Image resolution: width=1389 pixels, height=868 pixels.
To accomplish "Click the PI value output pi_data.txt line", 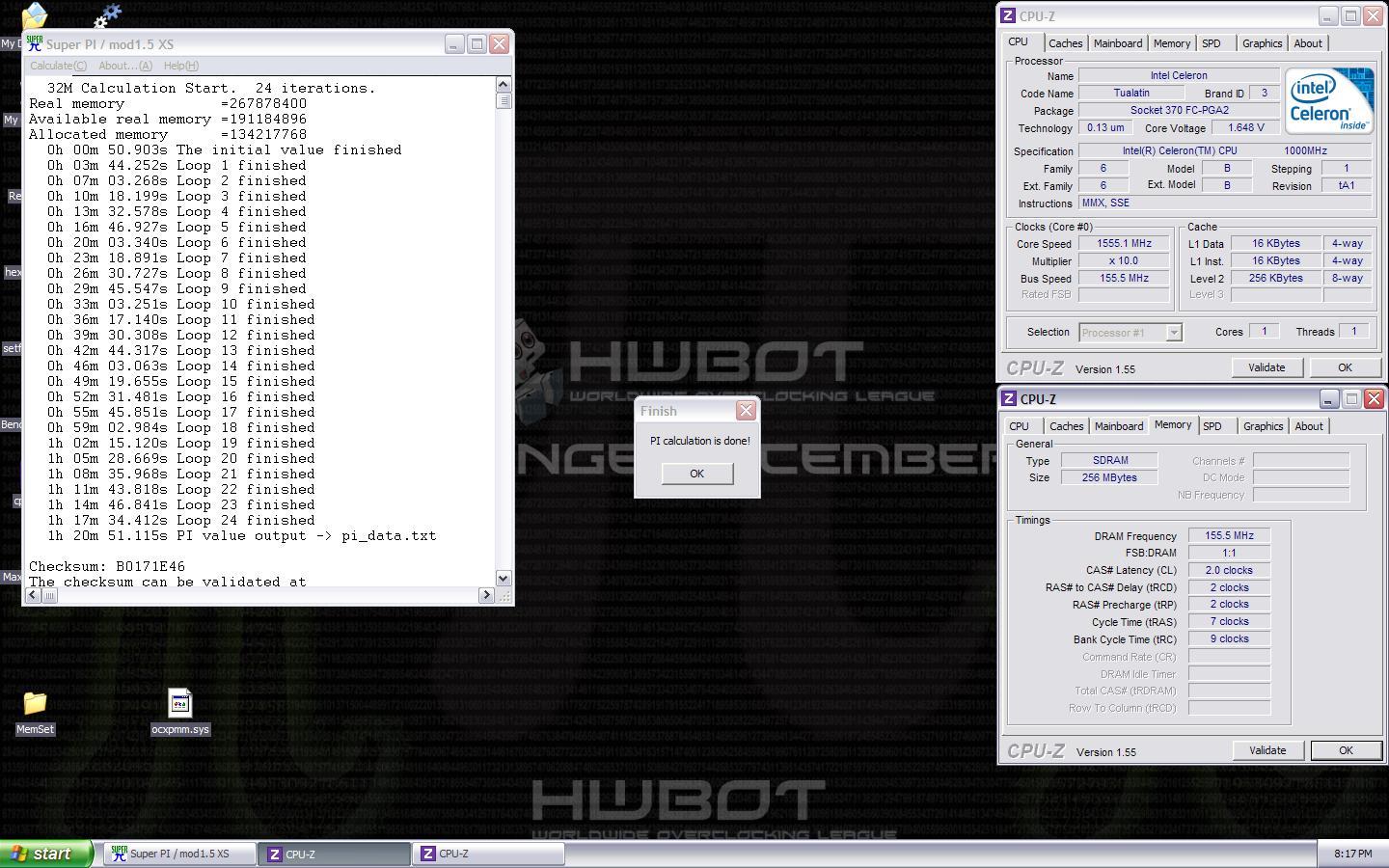I will pos(242,535).
